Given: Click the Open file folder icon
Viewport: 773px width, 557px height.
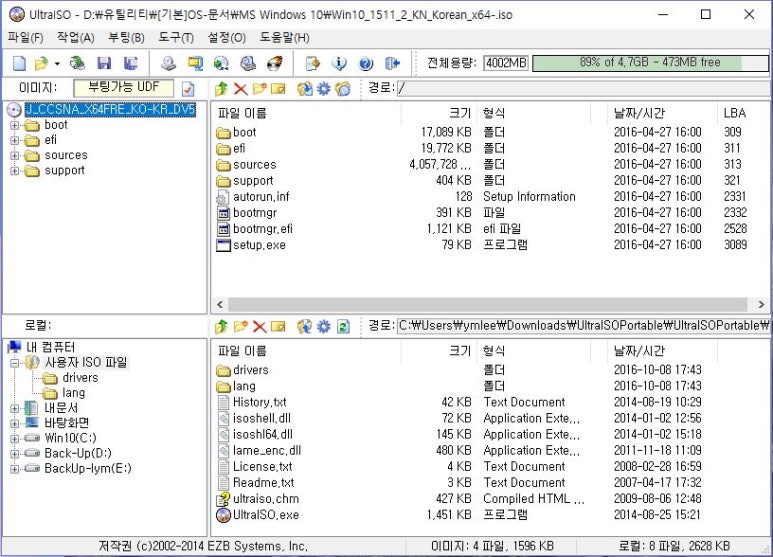Looking at the screenshot, I should [41, 63].
